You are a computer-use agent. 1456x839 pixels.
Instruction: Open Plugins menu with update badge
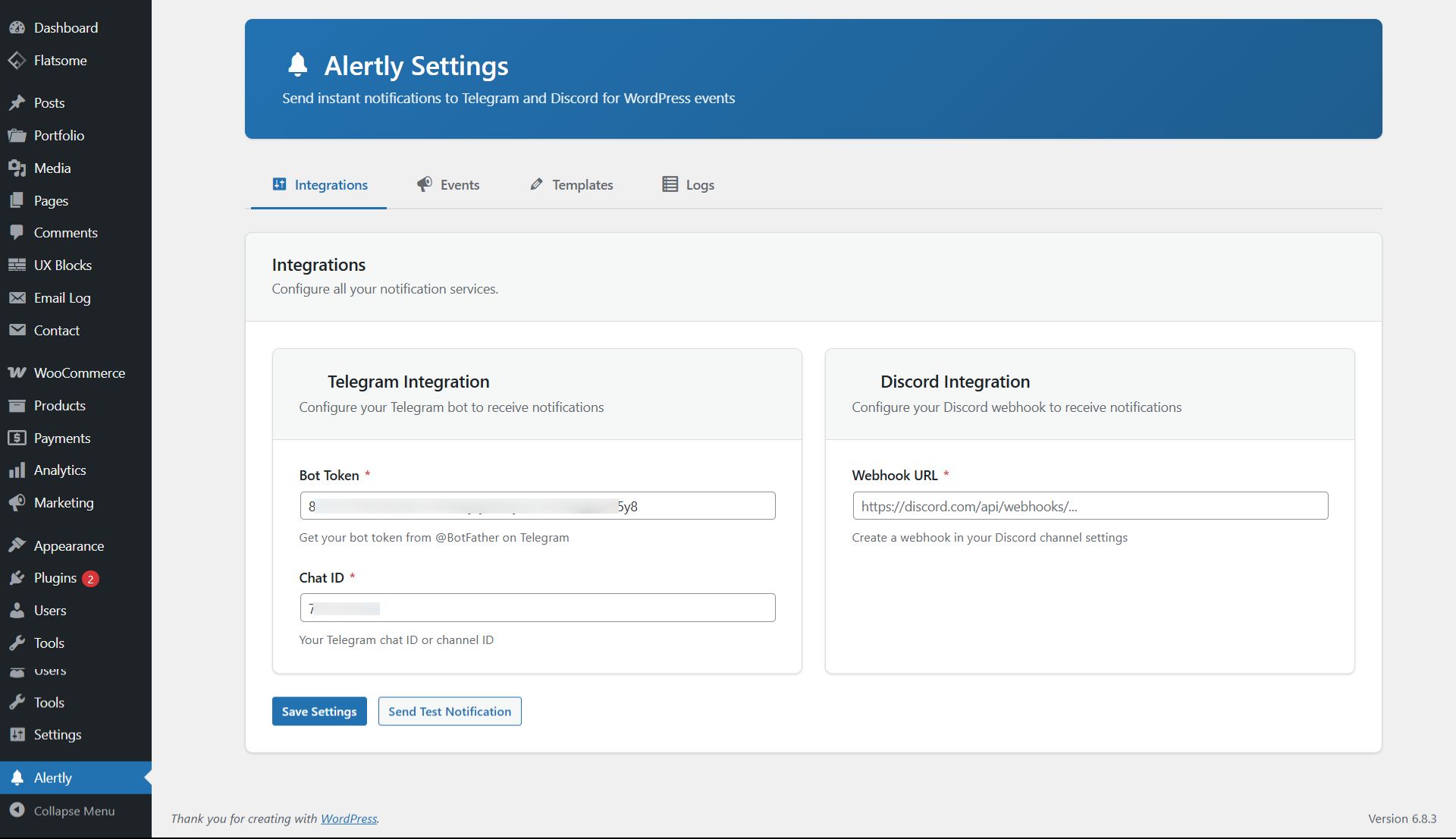coord(56,579)
